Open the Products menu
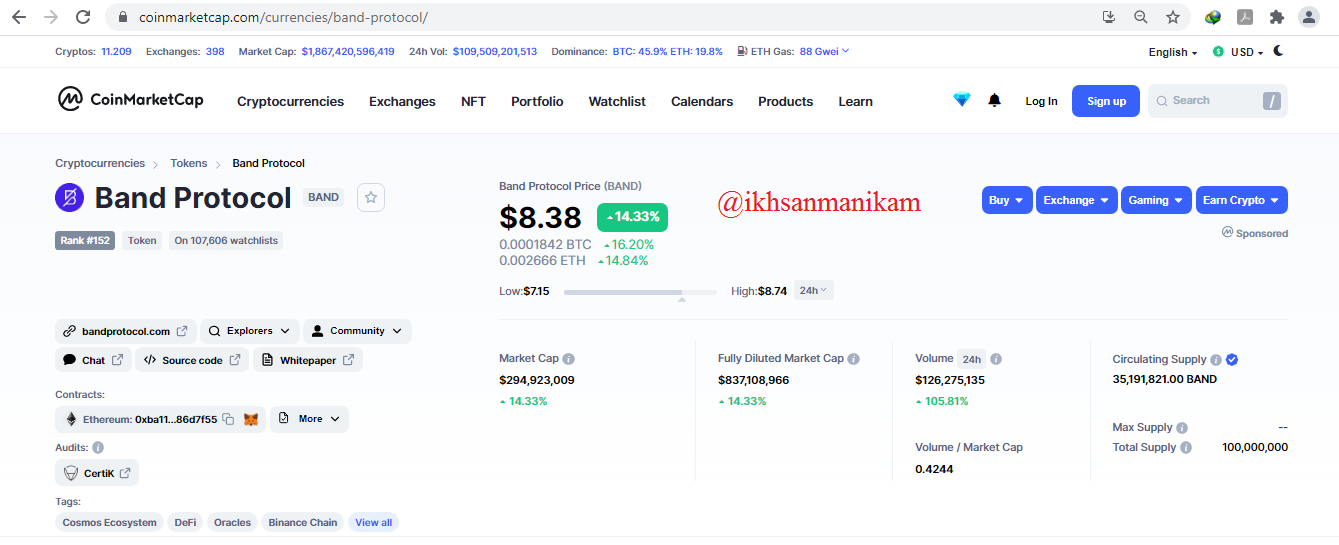1339x545 pixels. pyautogui.click(x=785, y=101)
